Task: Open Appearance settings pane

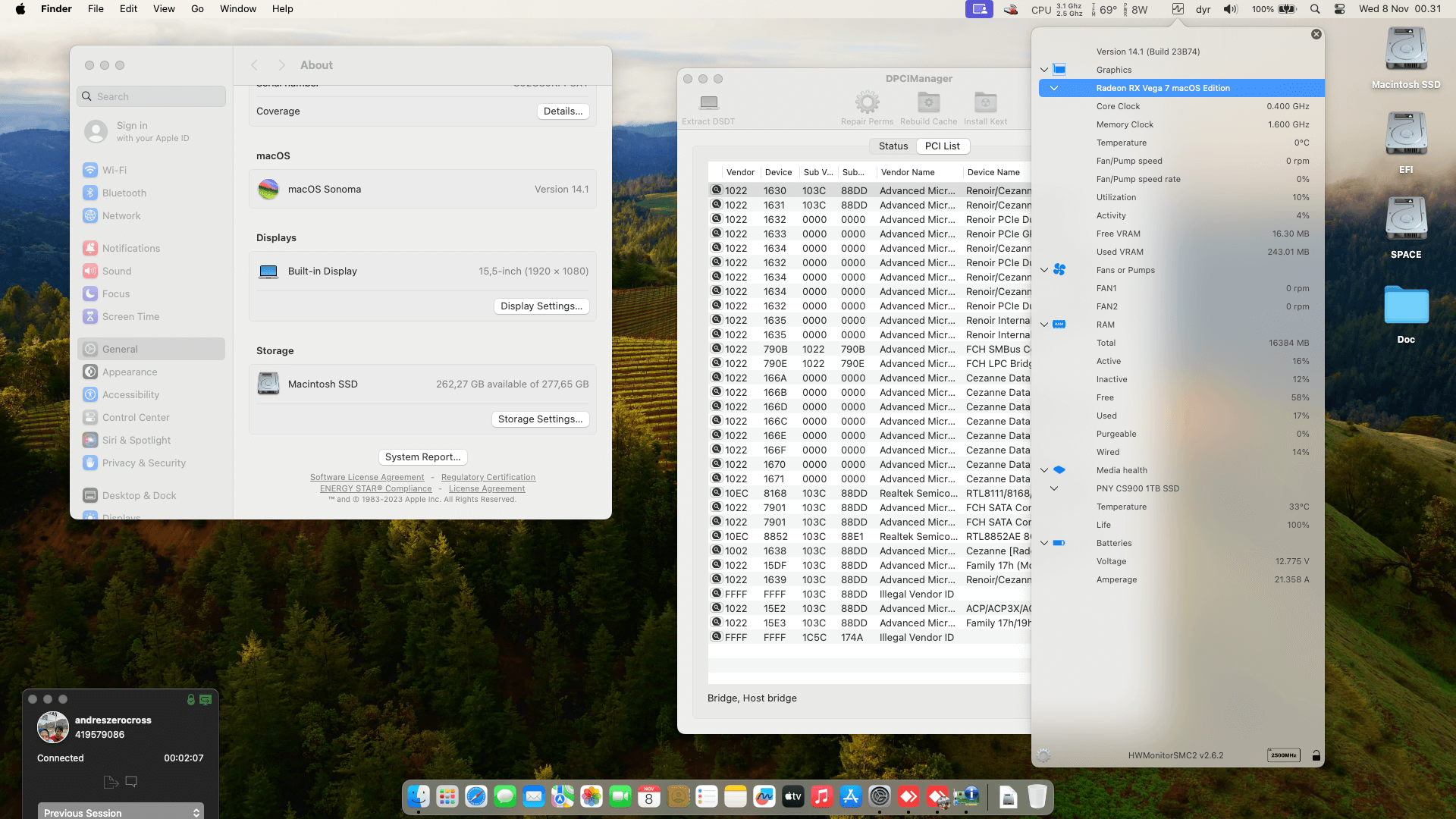Action: [152, 372]
